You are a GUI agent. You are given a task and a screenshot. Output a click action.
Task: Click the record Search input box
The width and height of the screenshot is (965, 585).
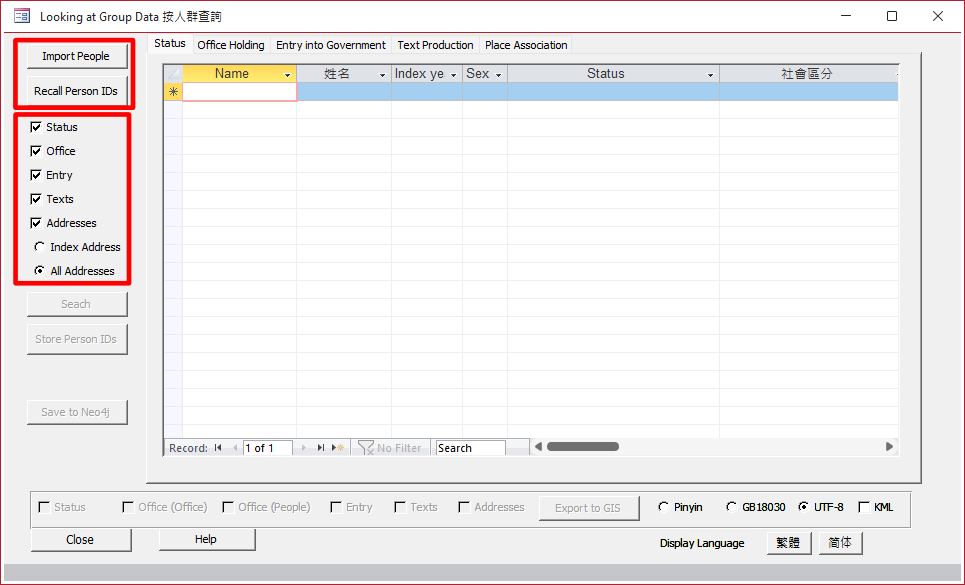tap(470, 448)
